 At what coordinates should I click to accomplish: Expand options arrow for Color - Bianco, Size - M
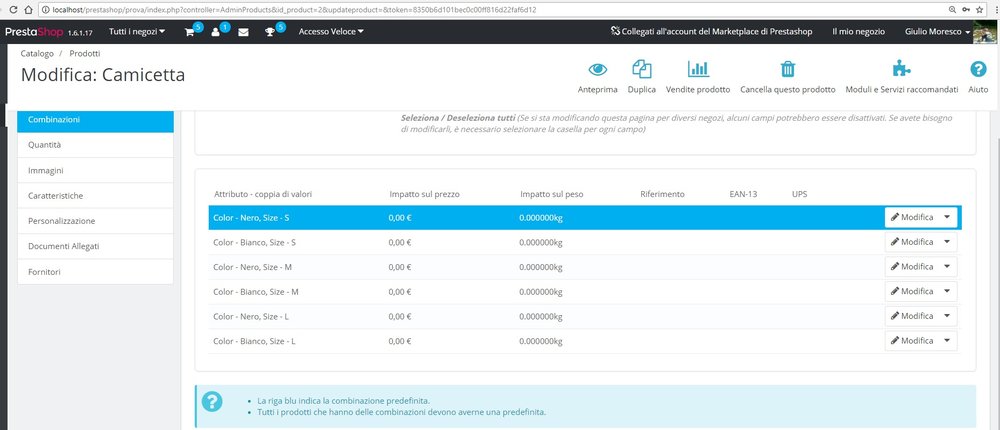point(947,291)
